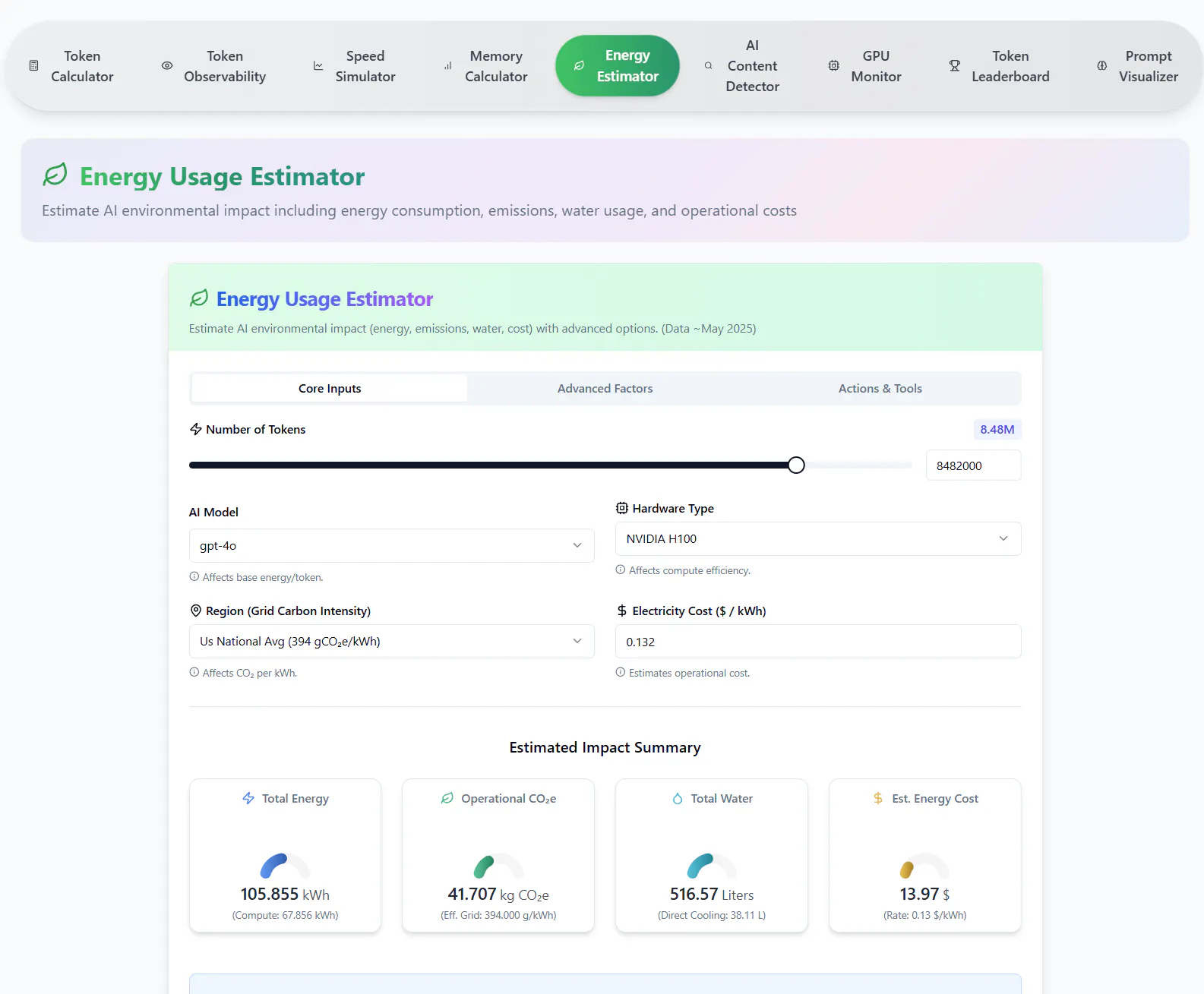The image size is (1204, 994).
Task: Click the Total Water gauge
Action: pos(712,866)
